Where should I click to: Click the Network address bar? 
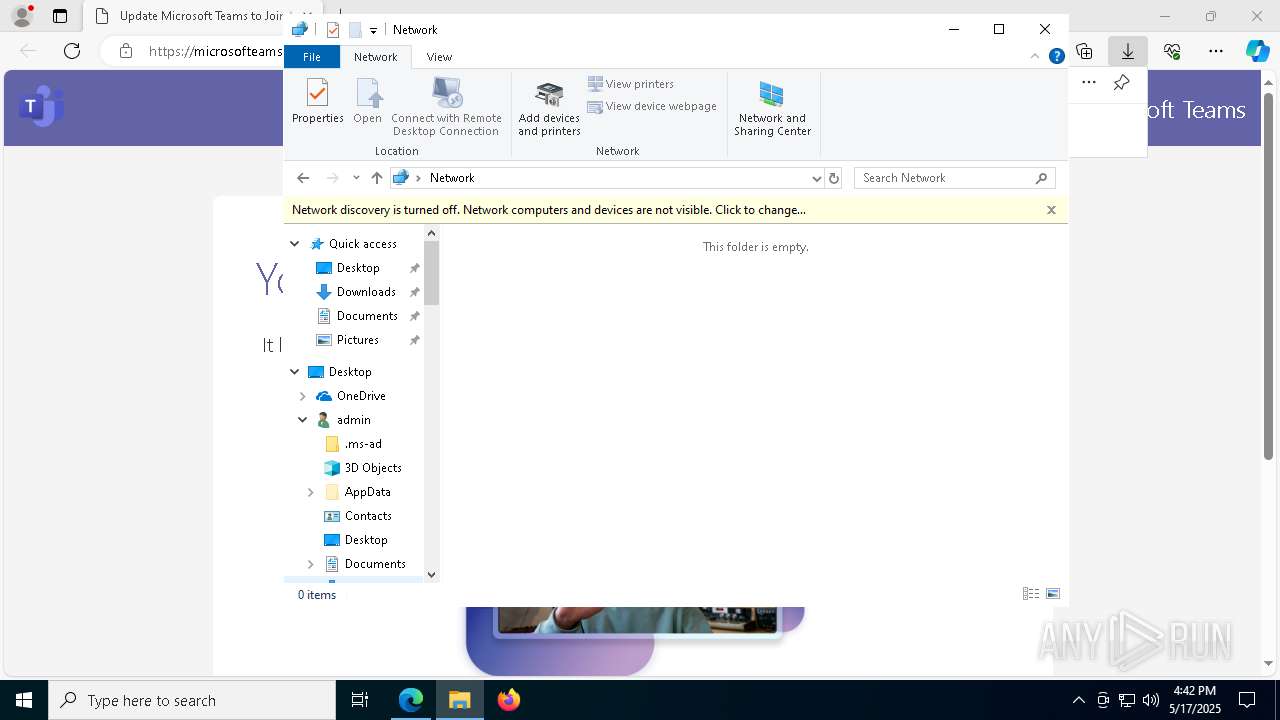[x=606, y=178]
